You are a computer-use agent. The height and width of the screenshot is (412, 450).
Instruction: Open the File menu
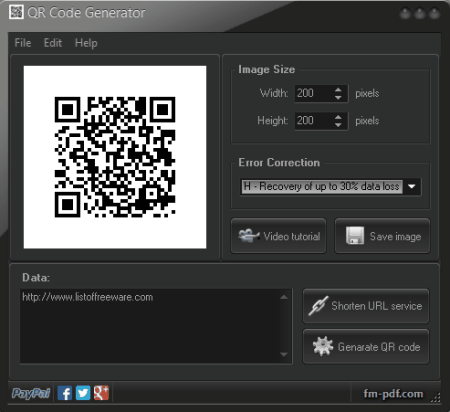coord(23,43)
